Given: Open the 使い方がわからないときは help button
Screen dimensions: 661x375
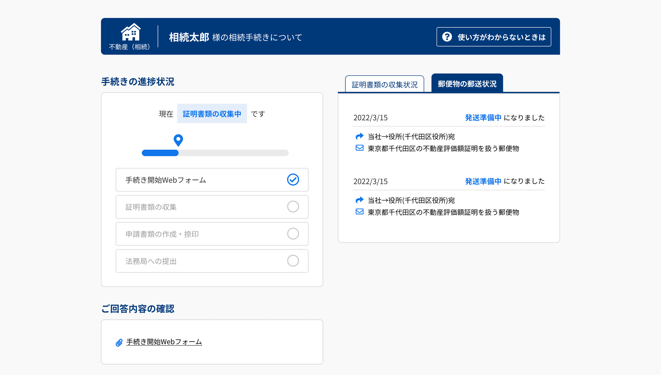Looking at the screenshot, I should pyautogui.click(x=494, y=37).
